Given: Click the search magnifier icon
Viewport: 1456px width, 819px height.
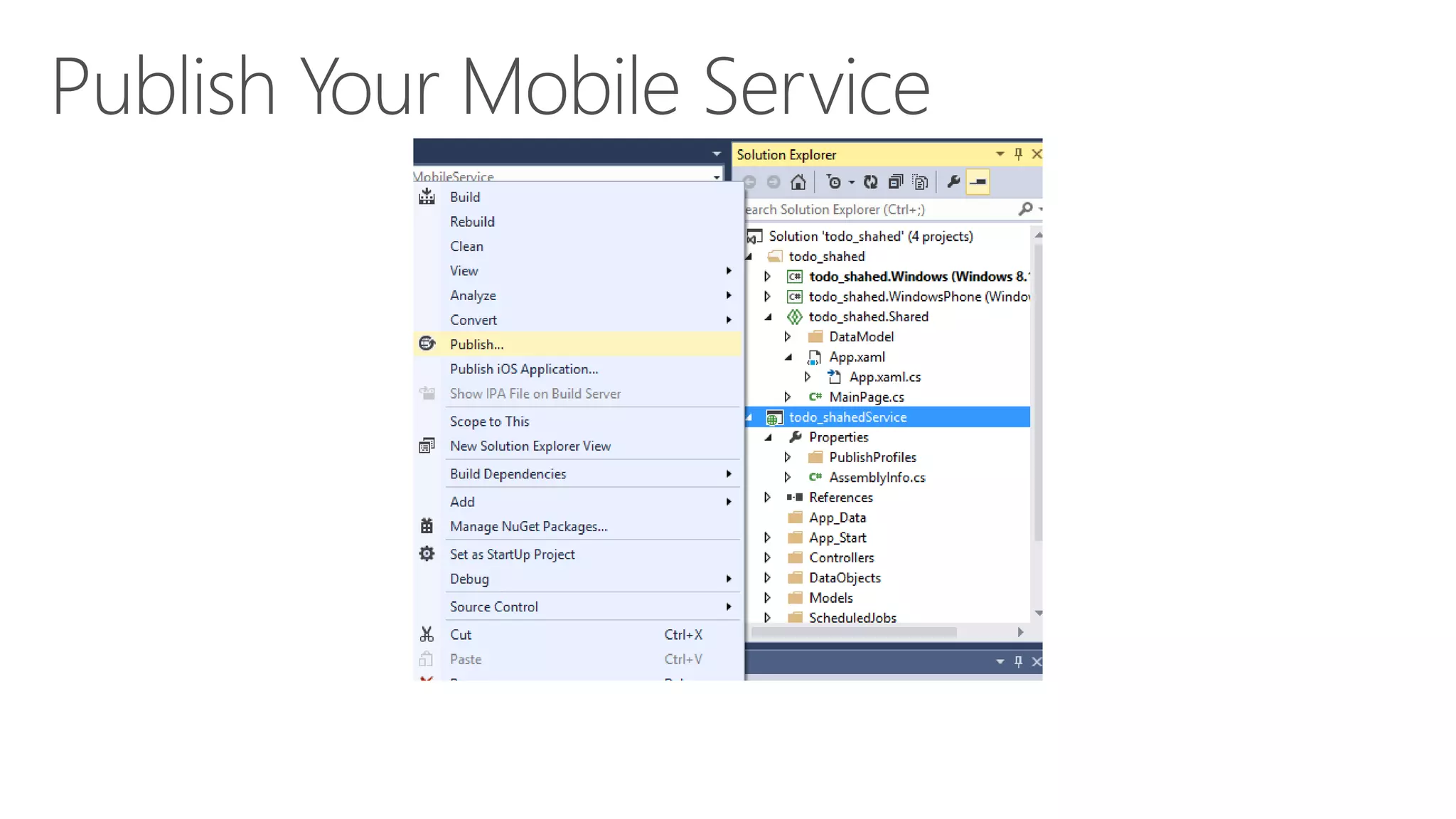Looking at the screenshot, I should 1024,209.
